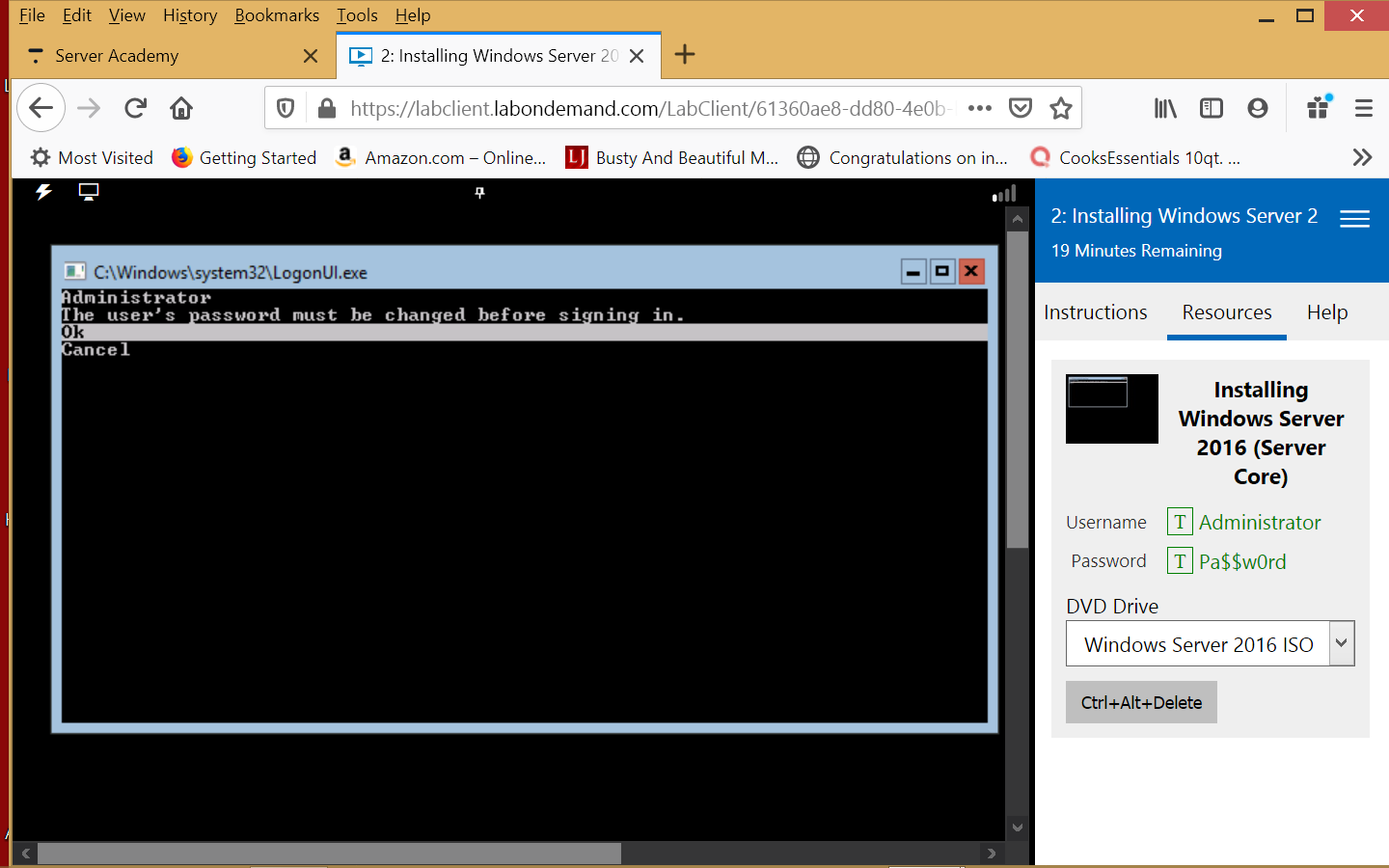The height and width of the screenshot is (868, 1389).
Task: Open the DVD Drive dropdown
Action: [1341, 643]
